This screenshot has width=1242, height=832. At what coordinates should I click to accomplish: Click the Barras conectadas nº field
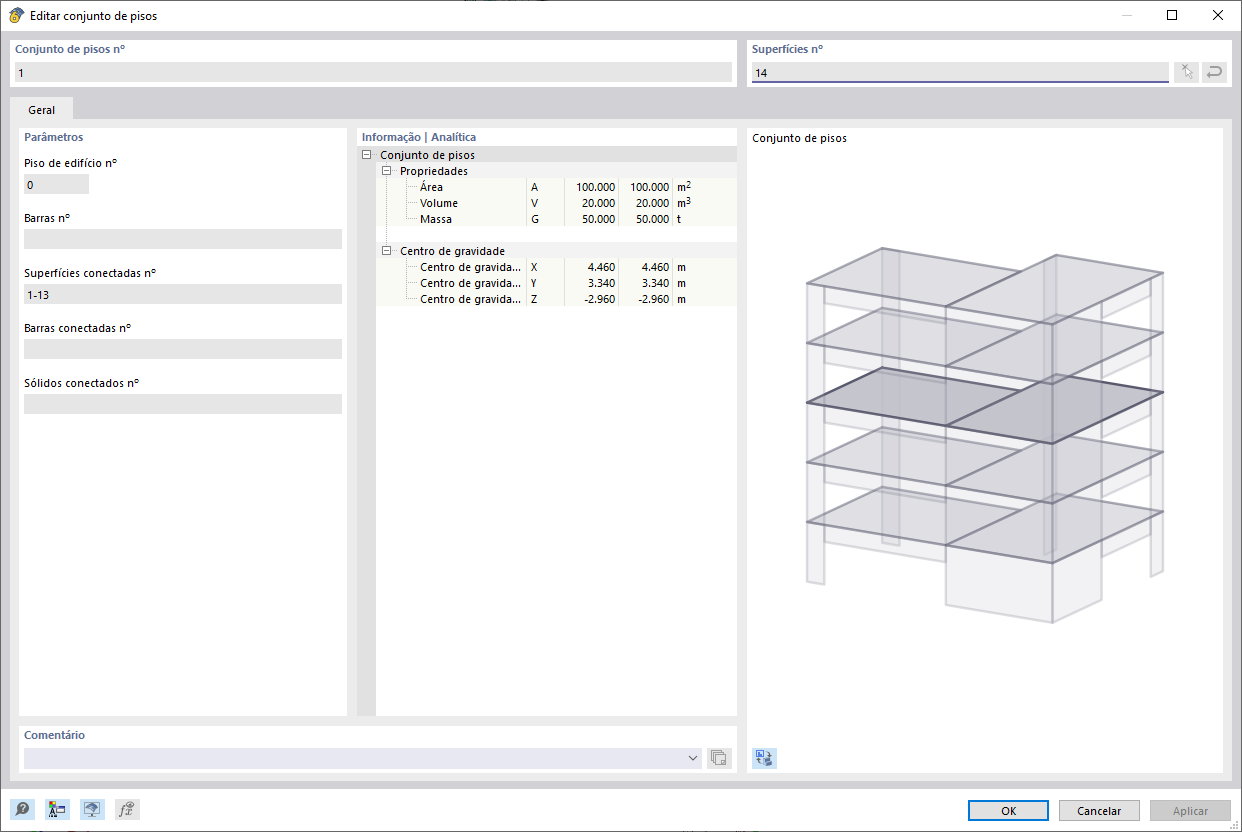click(183, 349)
